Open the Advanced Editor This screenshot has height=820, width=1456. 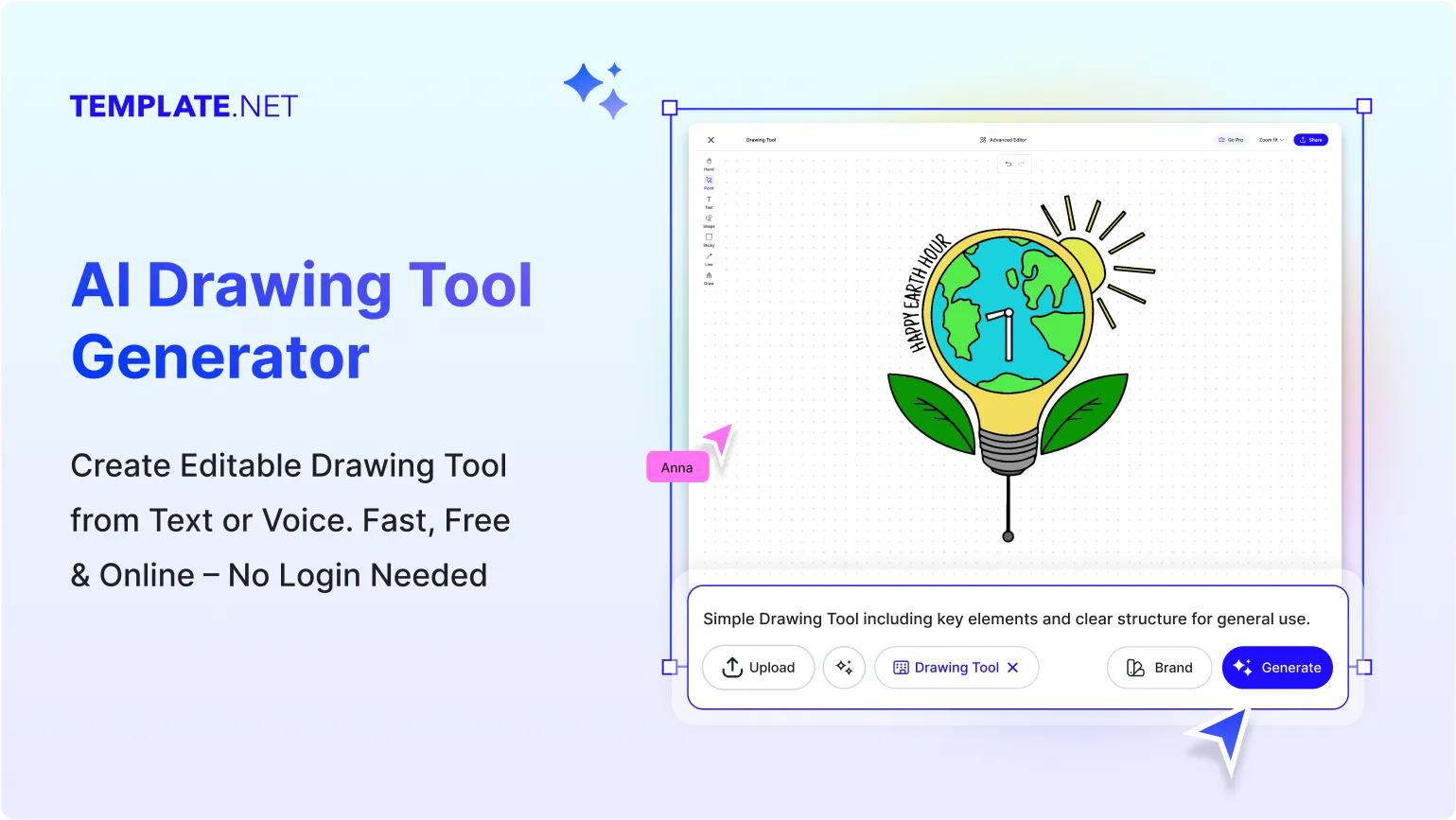pyautogui.click(x=1003, y=139)
